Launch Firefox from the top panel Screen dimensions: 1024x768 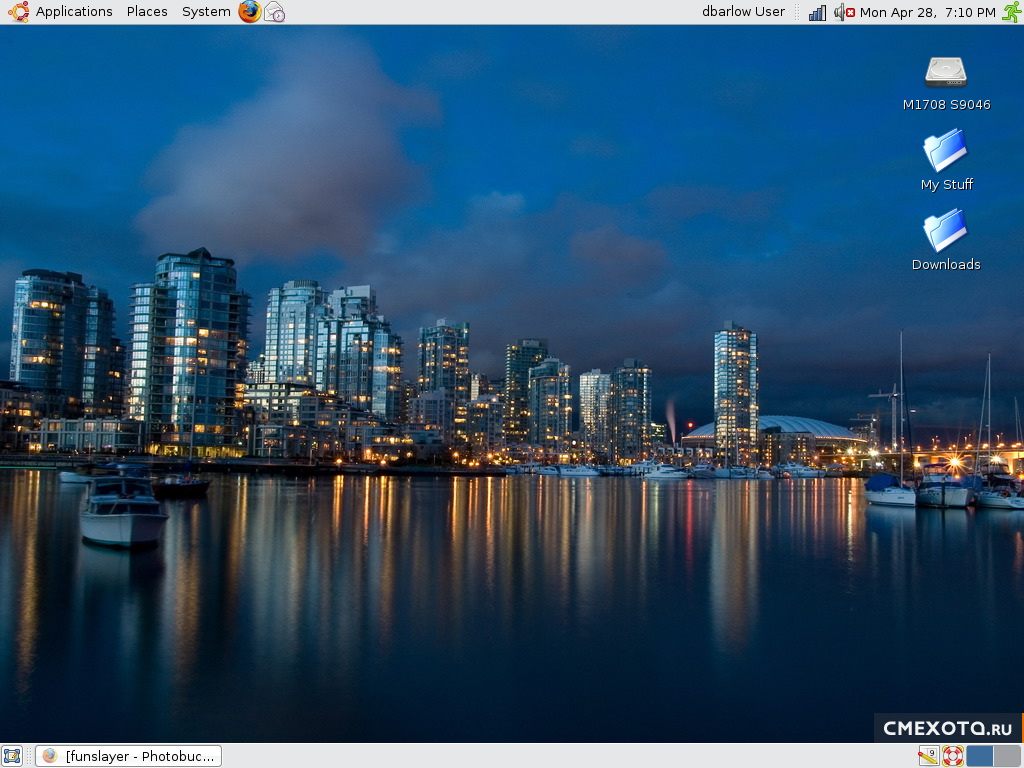point(249,12)
